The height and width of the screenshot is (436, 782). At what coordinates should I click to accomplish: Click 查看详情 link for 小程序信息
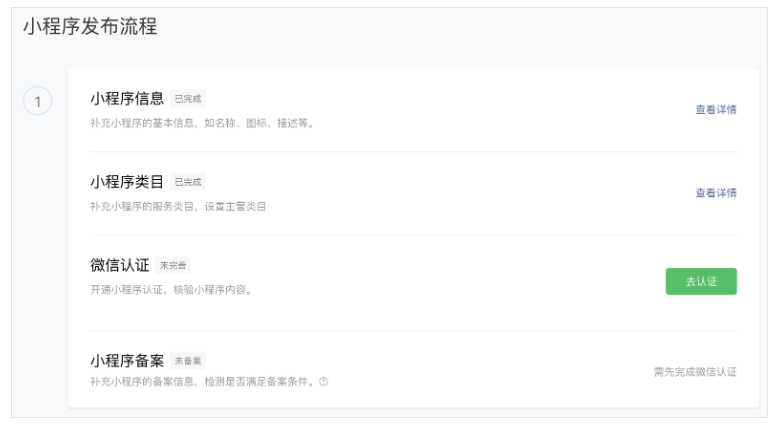click(716, 110)
